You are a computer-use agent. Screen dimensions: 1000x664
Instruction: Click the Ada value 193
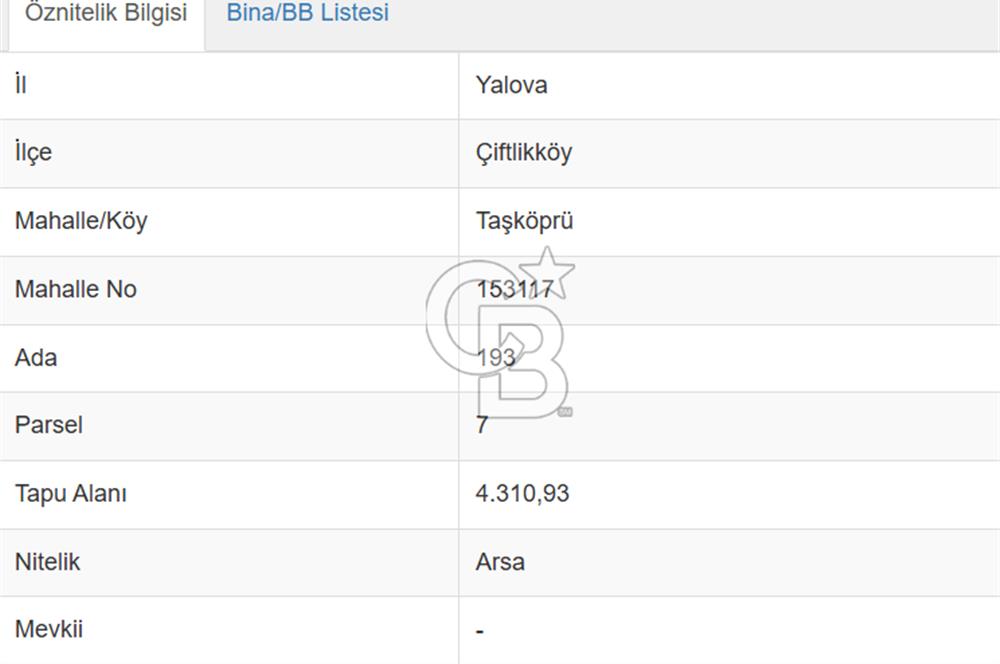pos(493,357)
